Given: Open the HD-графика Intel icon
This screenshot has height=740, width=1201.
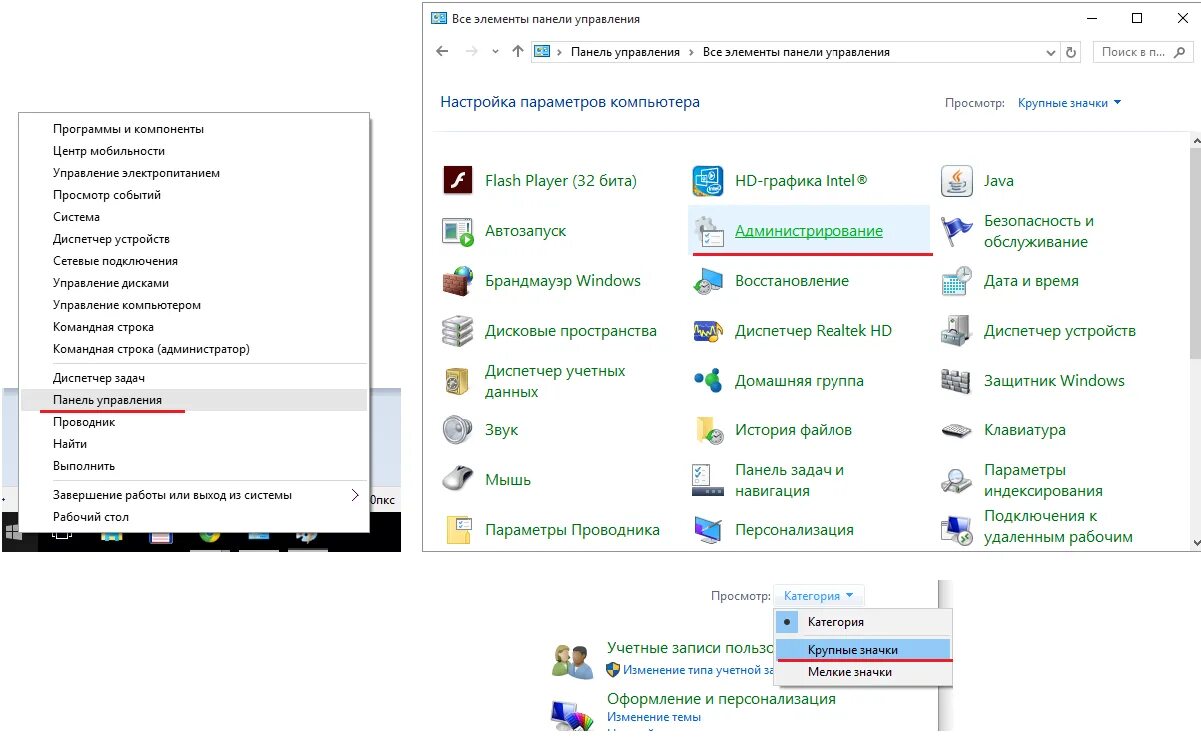Looking at the screenshot, I should [x=708, y=181].
